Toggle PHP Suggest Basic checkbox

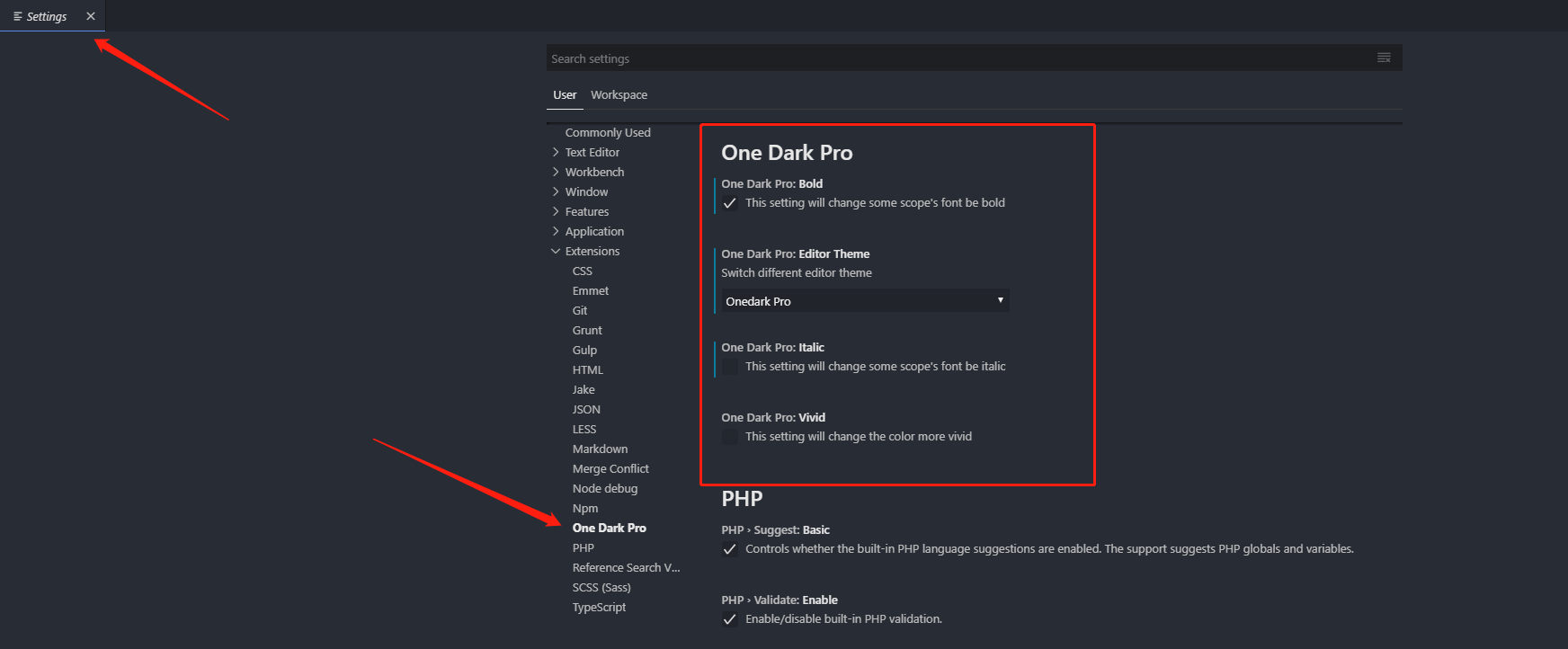pyautogui.click(x=730, y=549)
